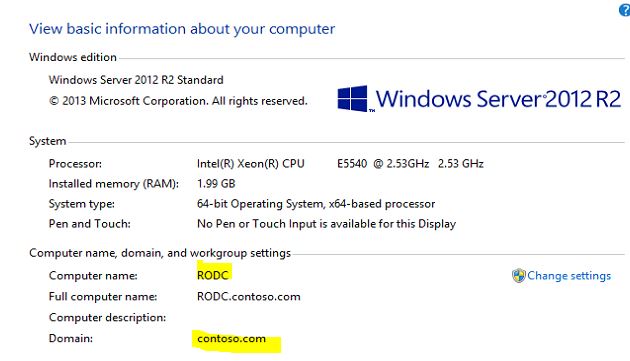
Task: Click the 64-bit Operating System type value
Action: pyautogui.click(x=316, y=204)
